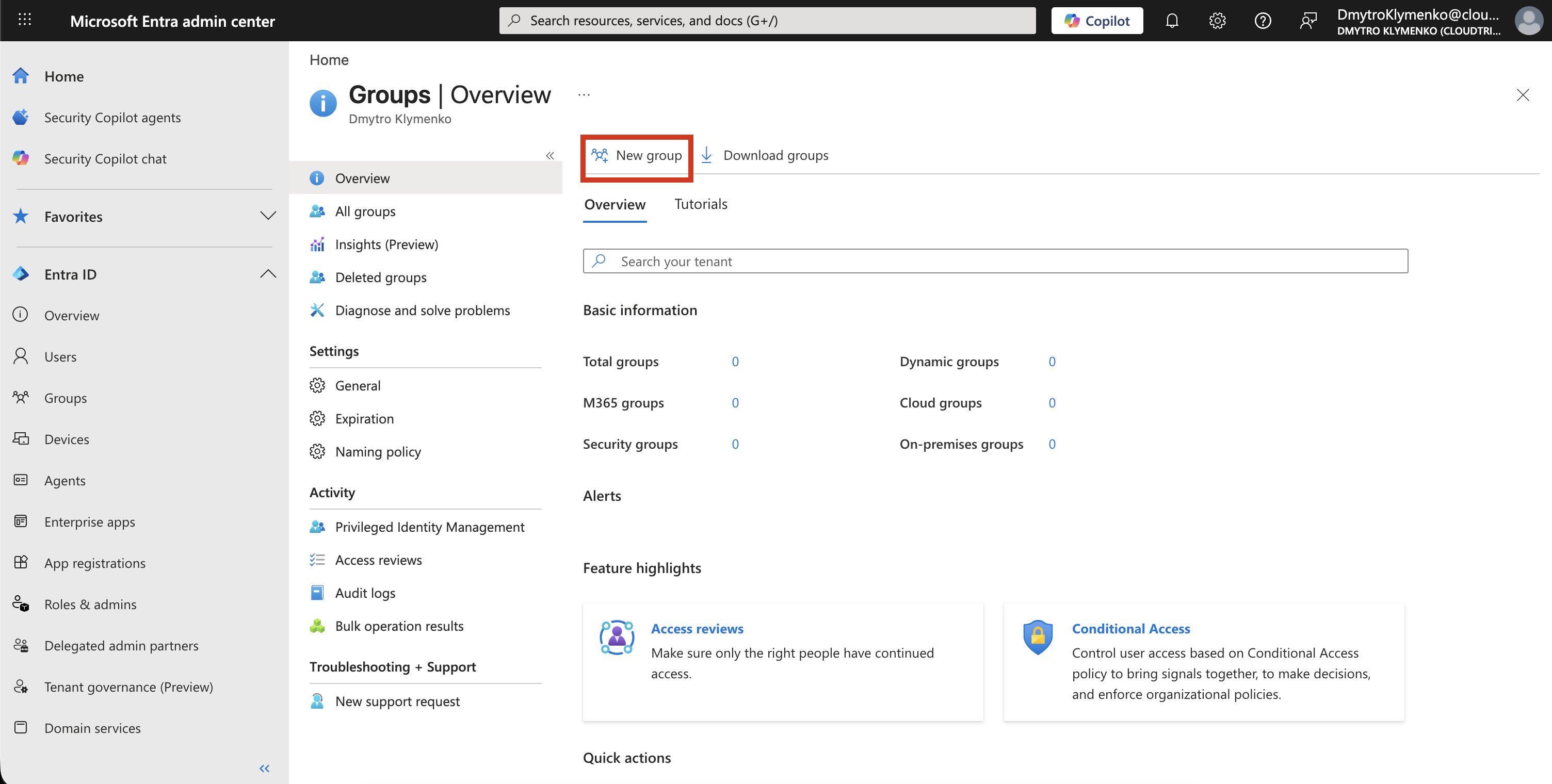Open portal settings gear
The width and height of the screenshot is (1552, 784).
click(x=1217, y=21)
